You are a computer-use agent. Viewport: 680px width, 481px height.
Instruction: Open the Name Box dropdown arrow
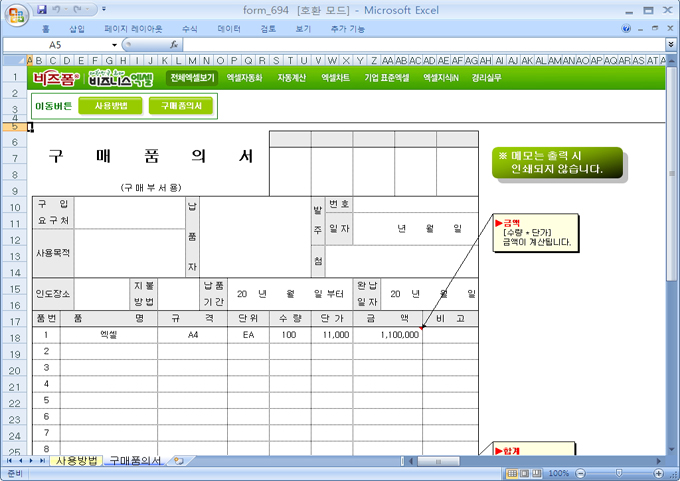click(x=114, y=45)
